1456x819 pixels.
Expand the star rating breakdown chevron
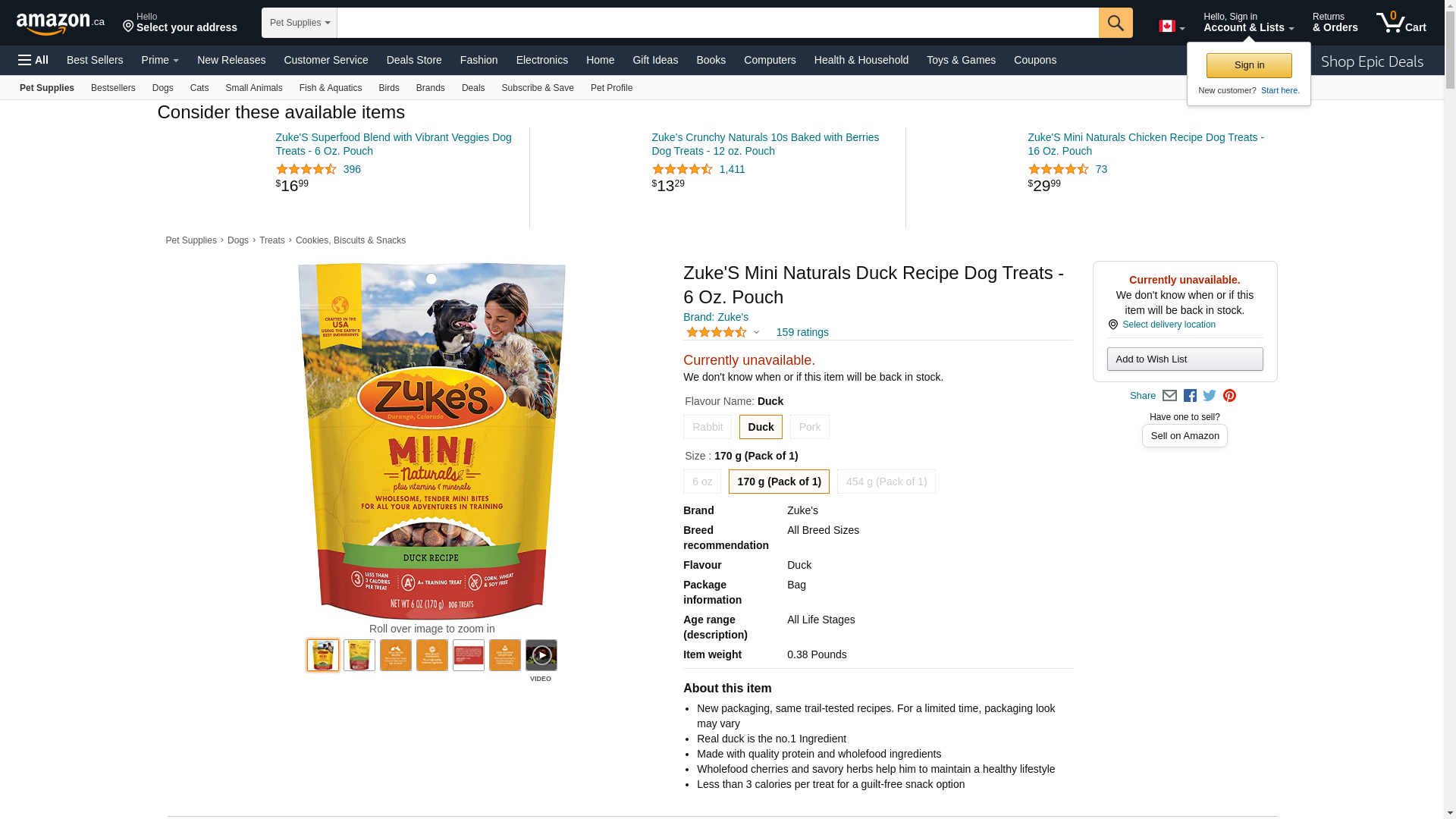(756, 332)
